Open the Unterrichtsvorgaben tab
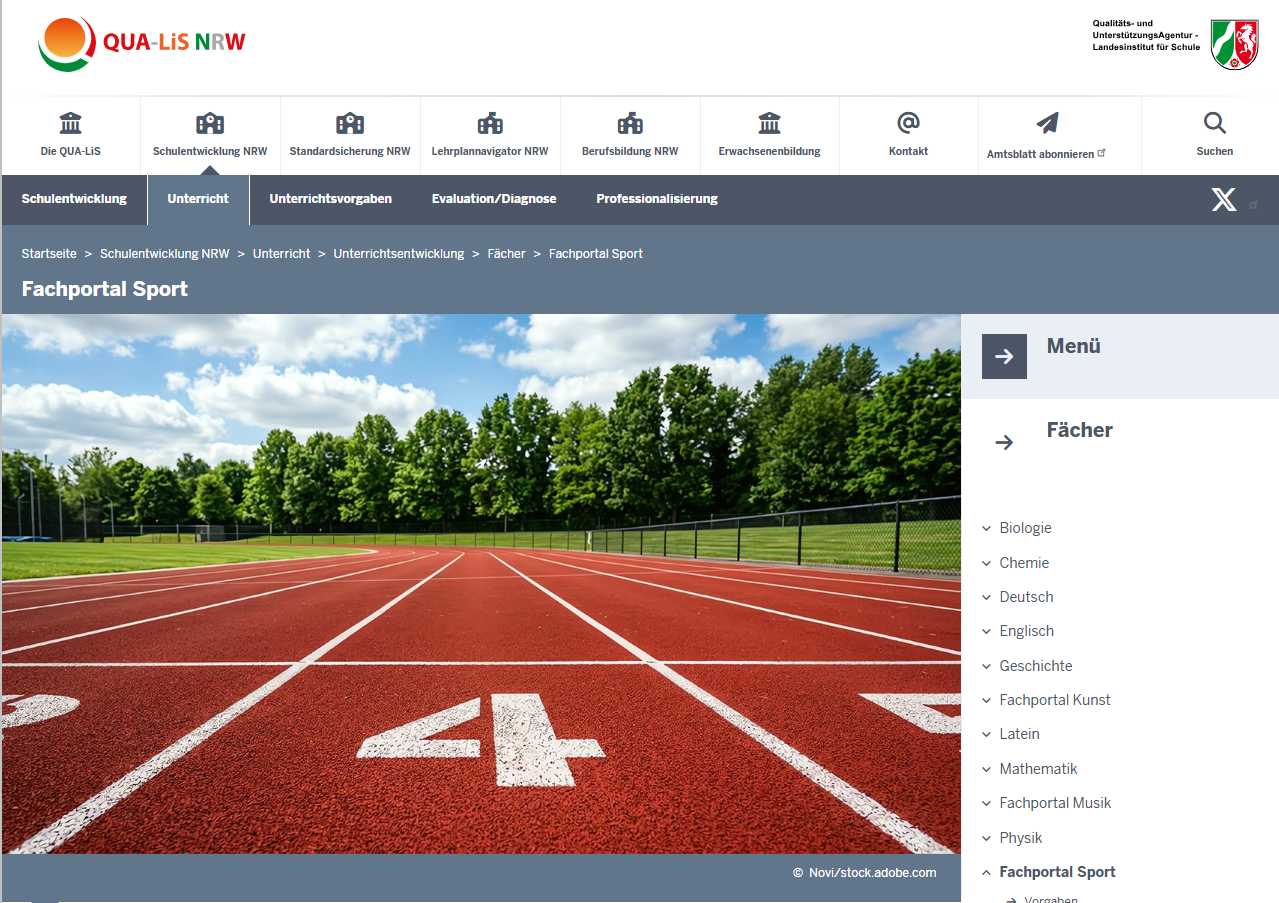Image resolution: width=1279 pixels, height=903 pixels. [x=330, y=199]
